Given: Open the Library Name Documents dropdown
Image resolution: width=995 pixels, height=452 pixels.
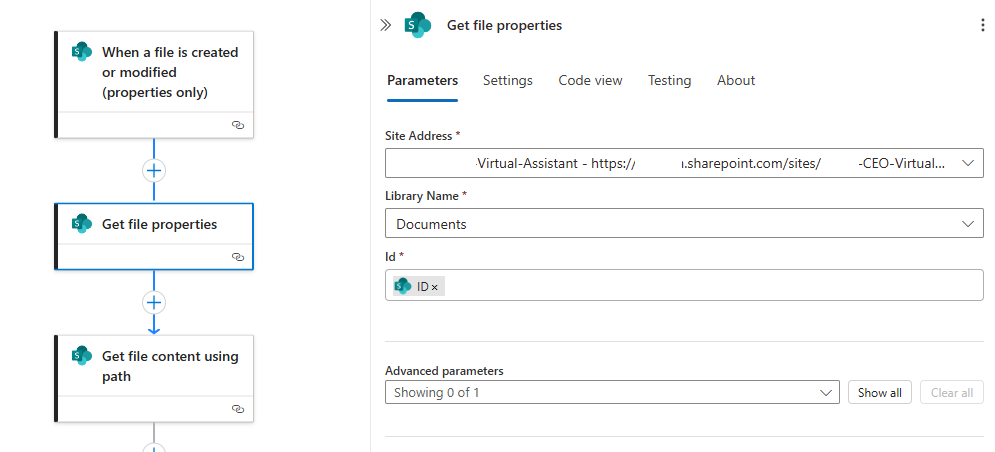Looking at the screenshot, I should click(x=967, y=224).
